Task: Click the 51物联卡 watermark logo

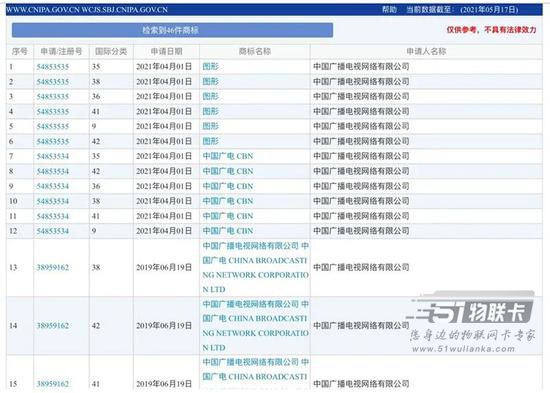Action: pos(472,321)
